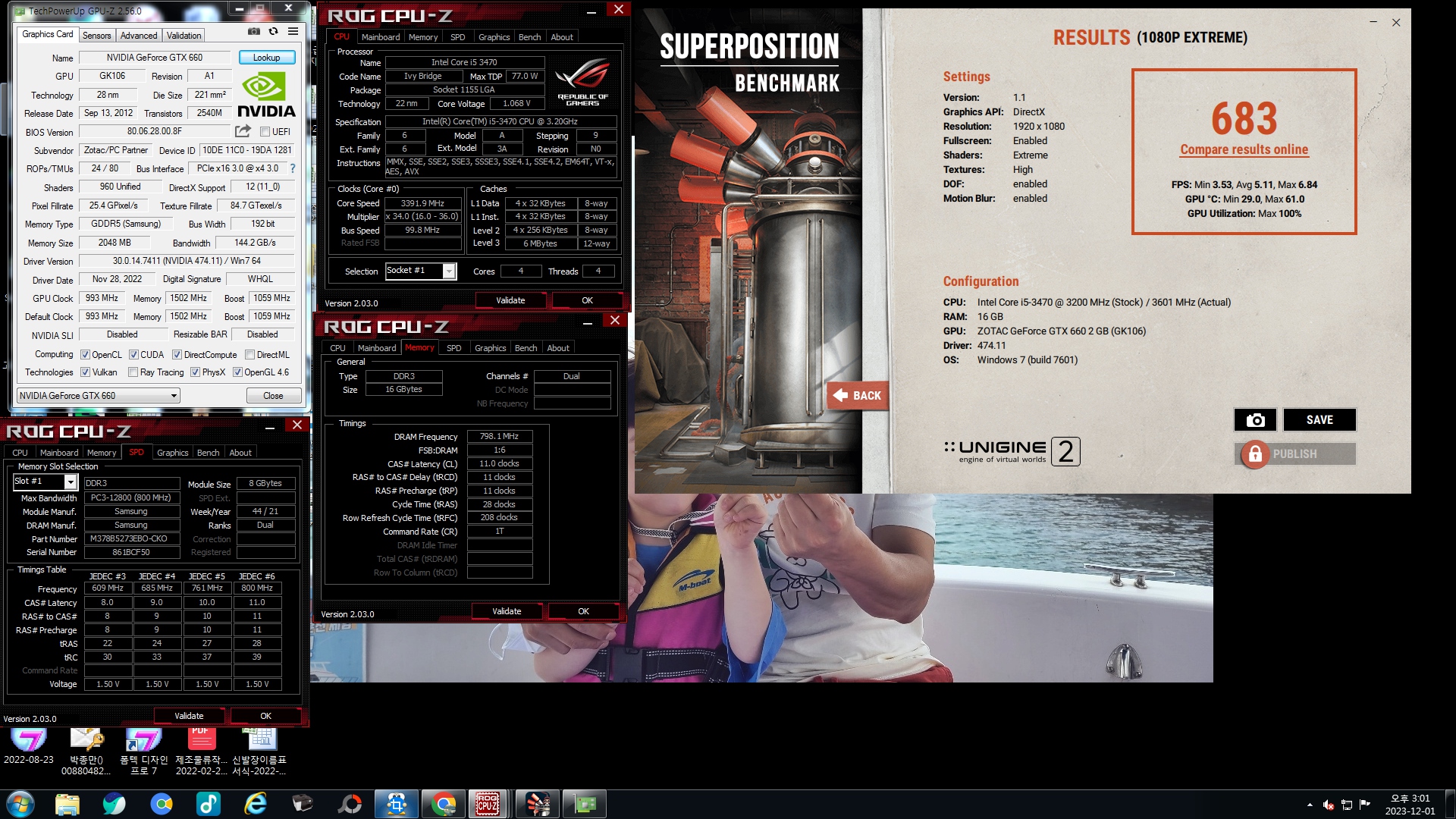
Task: Open File Explorer from the taskbar
Action: coord(67,804)
